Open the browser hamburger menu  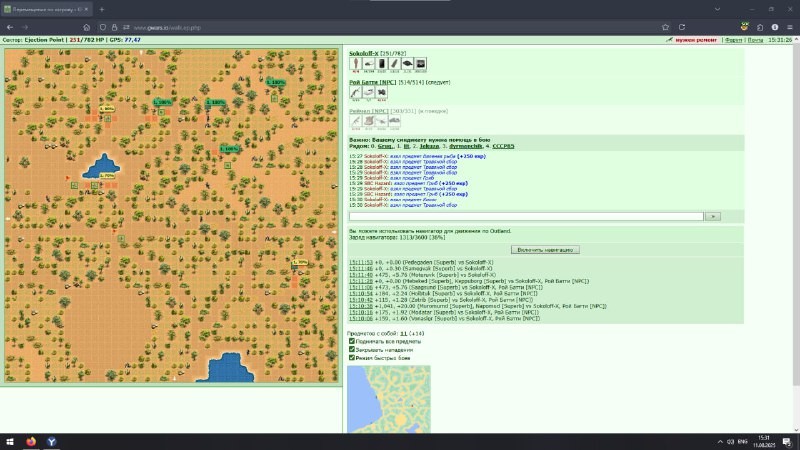point(789,27)
